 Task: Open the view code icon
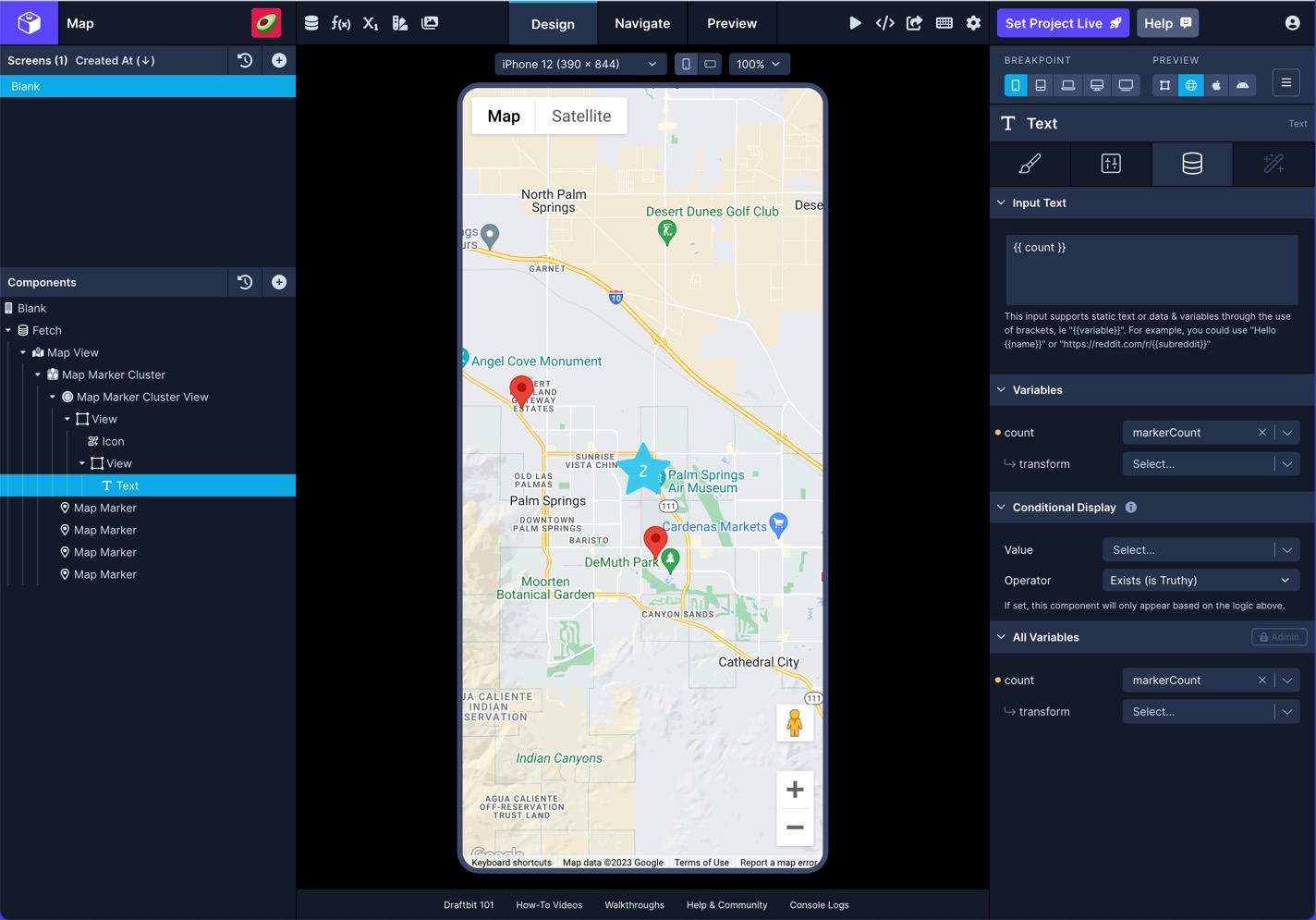point(884,23)
